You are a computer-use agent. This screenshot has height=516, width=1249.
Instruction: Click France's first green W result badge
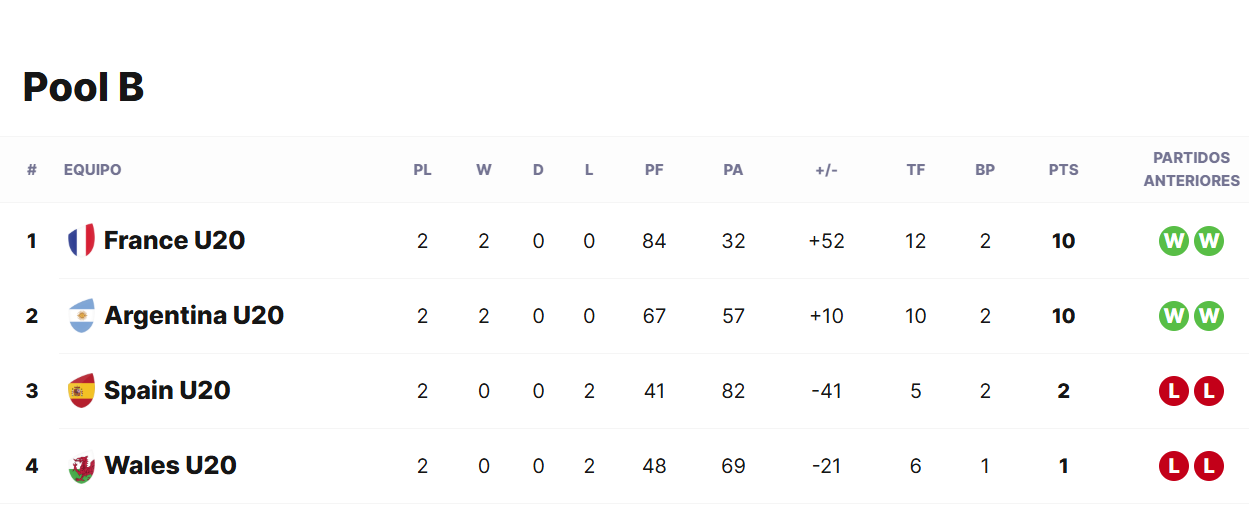[1174, 241]
